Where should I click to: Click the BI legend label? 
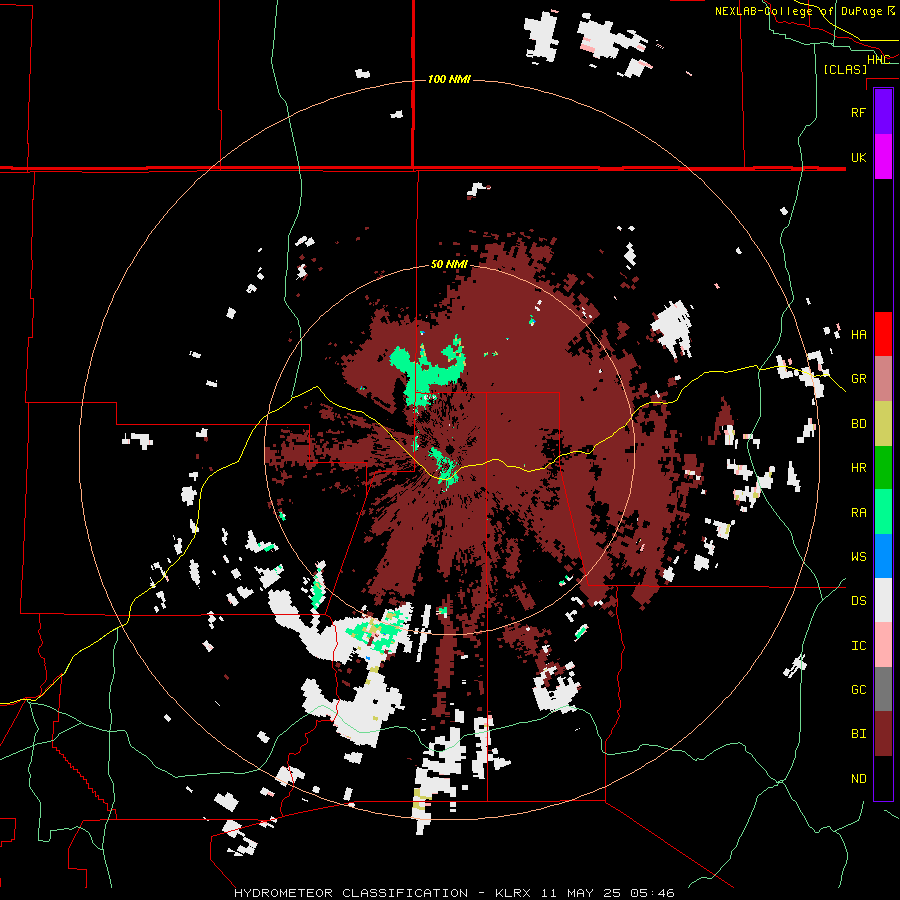pos(858,734)
